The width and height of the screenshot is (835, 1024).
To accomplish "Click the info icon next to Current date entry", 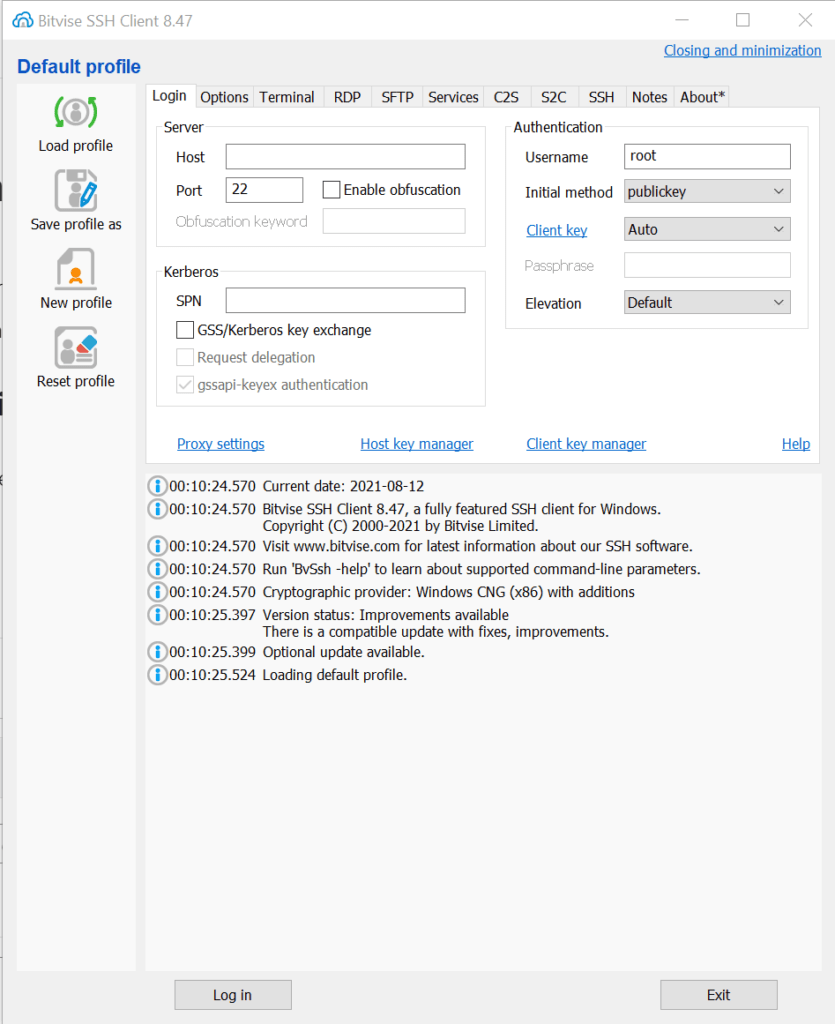I will tap(157, 486).
